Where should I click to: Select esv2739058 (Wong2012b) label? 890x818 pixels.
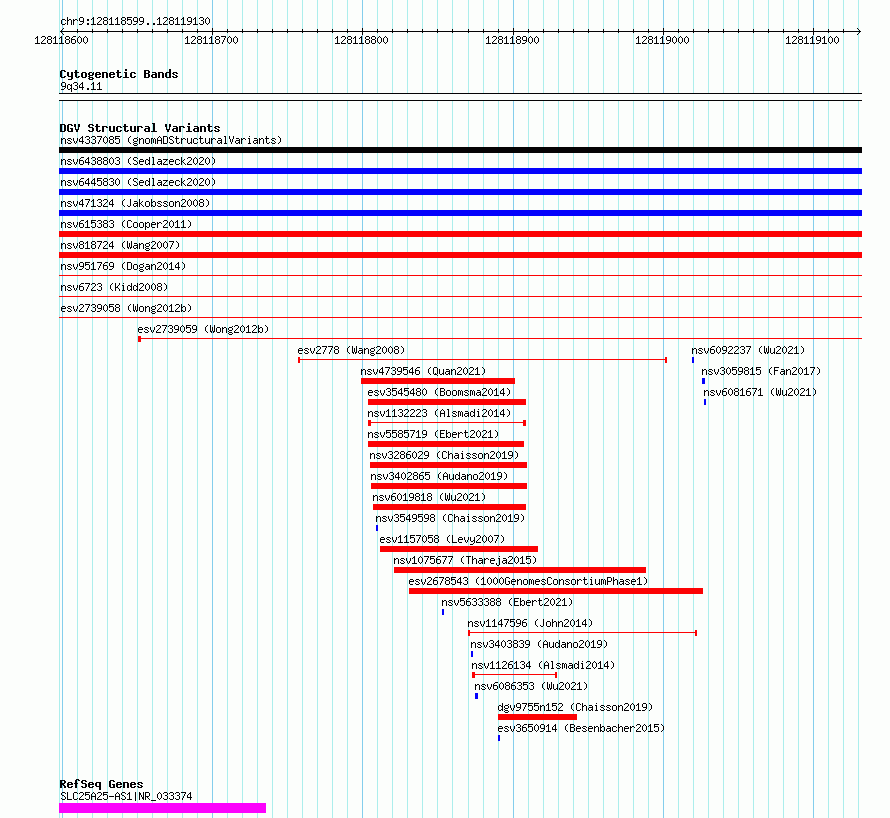tap(126, 308)
